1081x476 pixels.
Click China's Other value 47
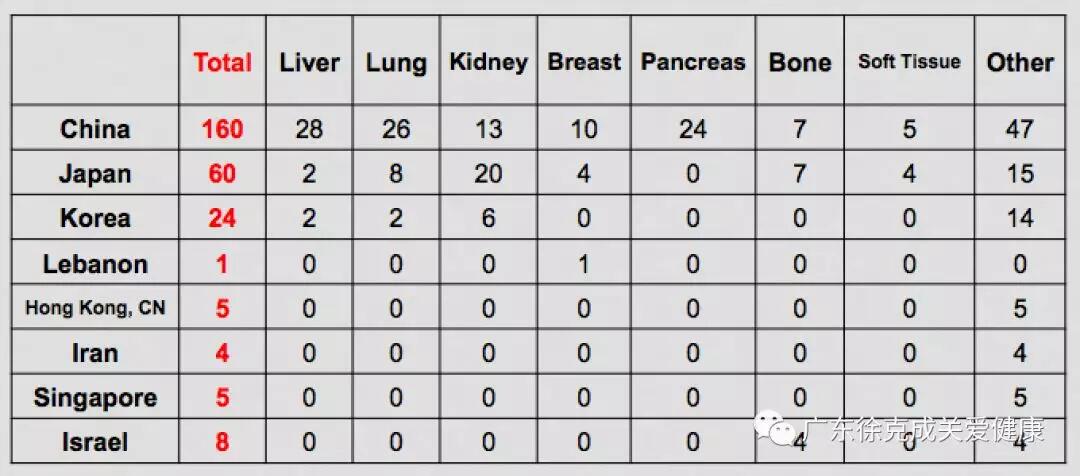click(x=1019, y=129)
